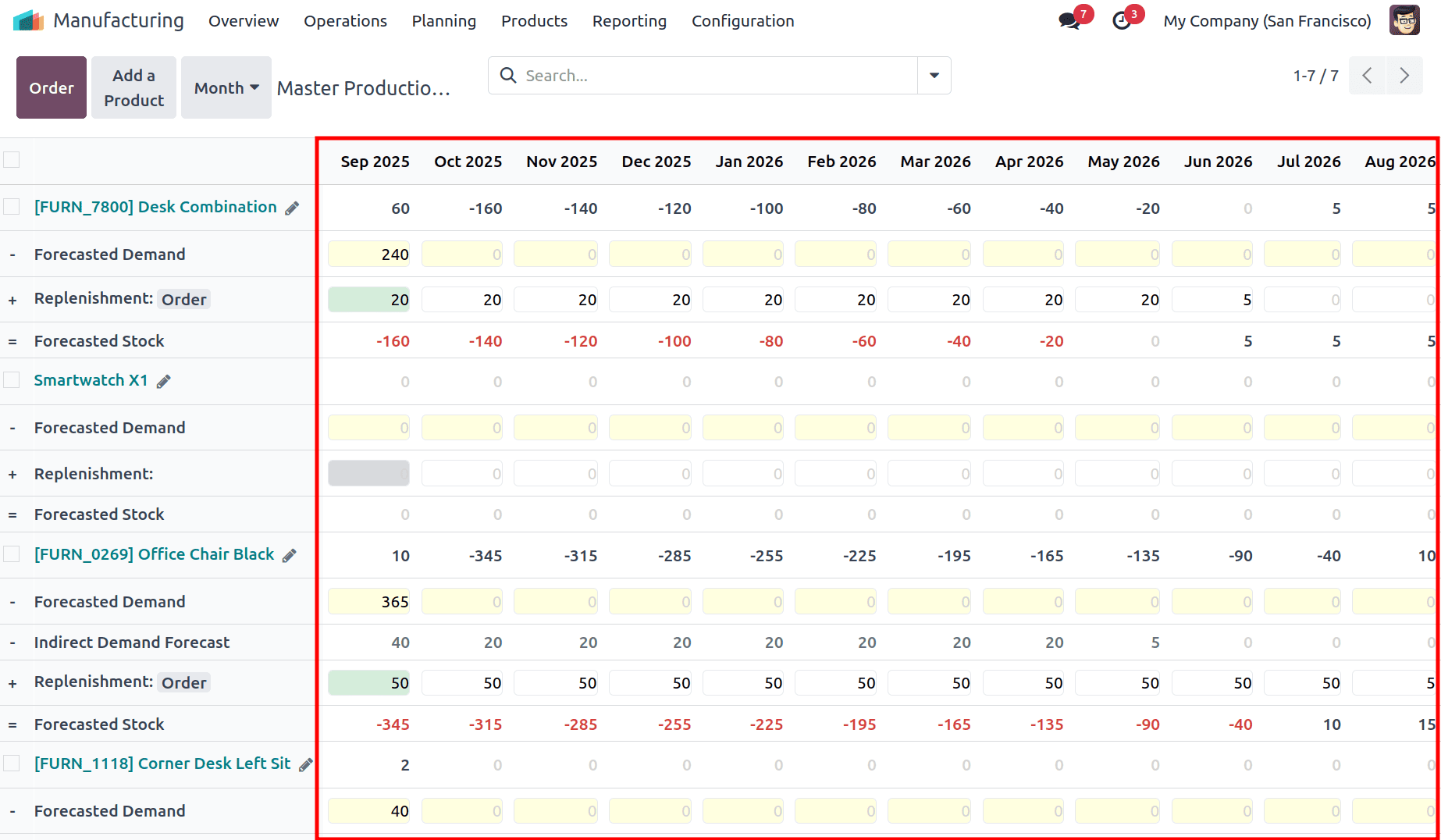Open the messages conversations icon
The width and height of the screenshot is (1441, 840).
pyautogui.click(x=1068, y=20)
